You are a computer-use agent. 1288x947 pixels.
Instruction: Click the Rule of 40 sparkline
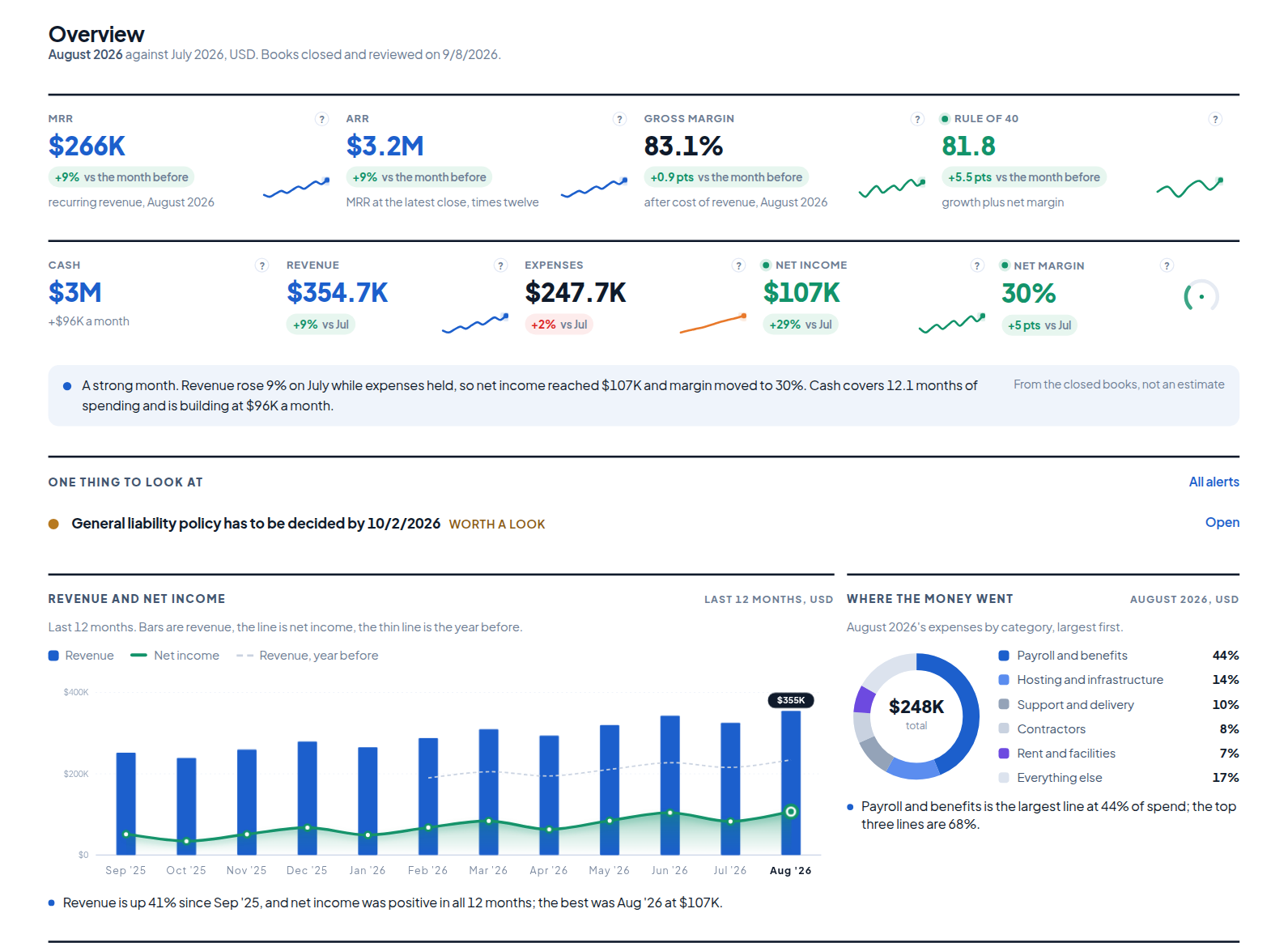(1190, 188)
